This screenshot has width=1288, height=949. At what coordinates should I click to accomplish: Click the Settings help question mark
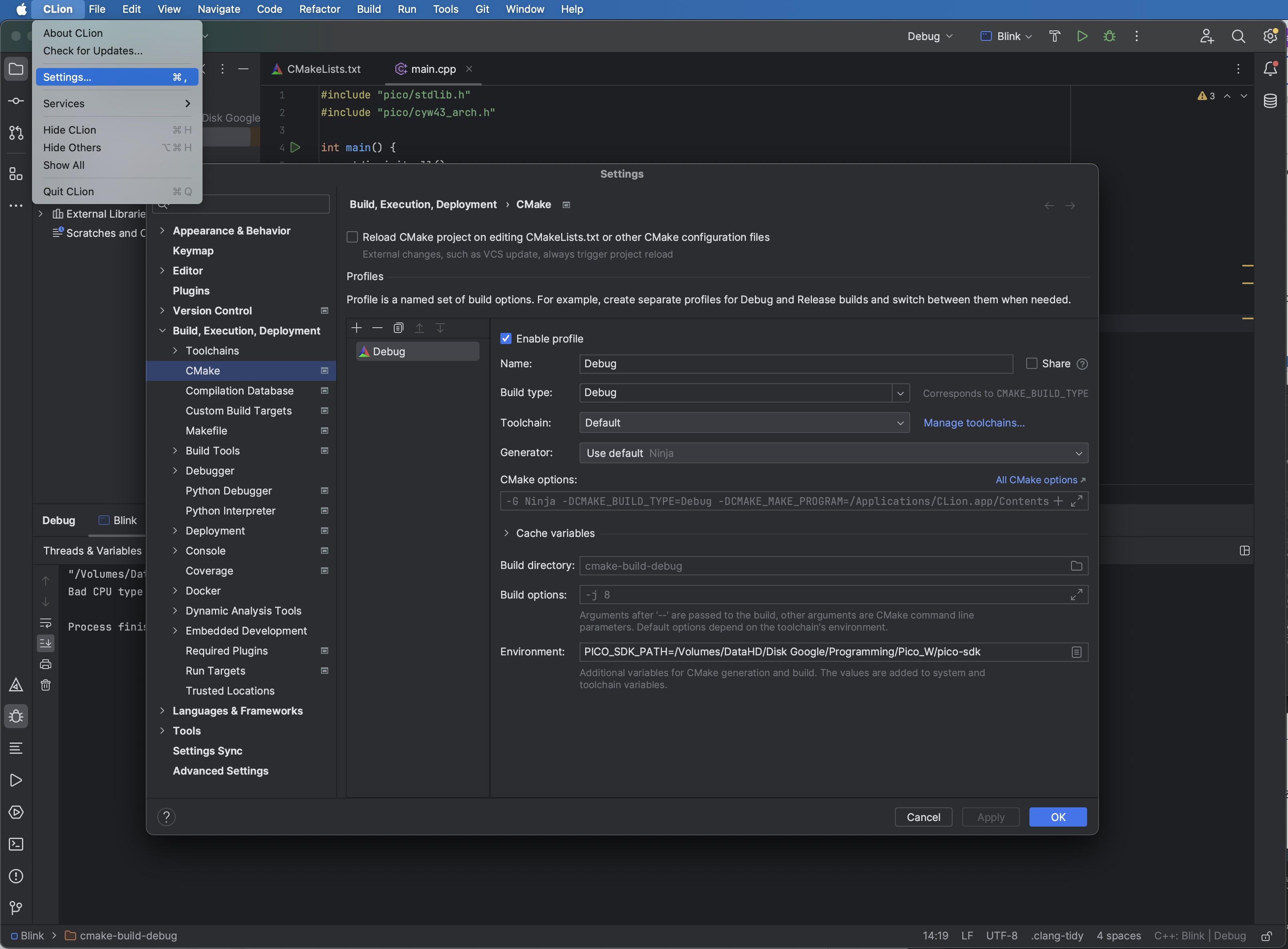pyautogui.click(x=166, y=817)
